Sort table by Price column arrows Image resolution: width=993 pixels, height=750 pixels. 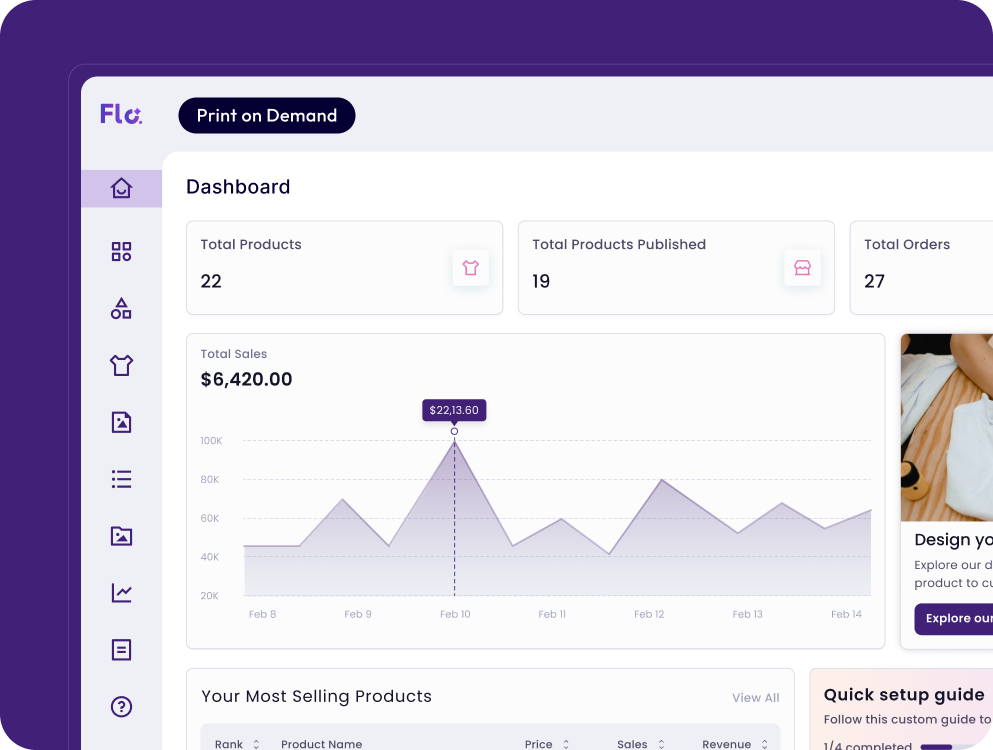(565, 744)
